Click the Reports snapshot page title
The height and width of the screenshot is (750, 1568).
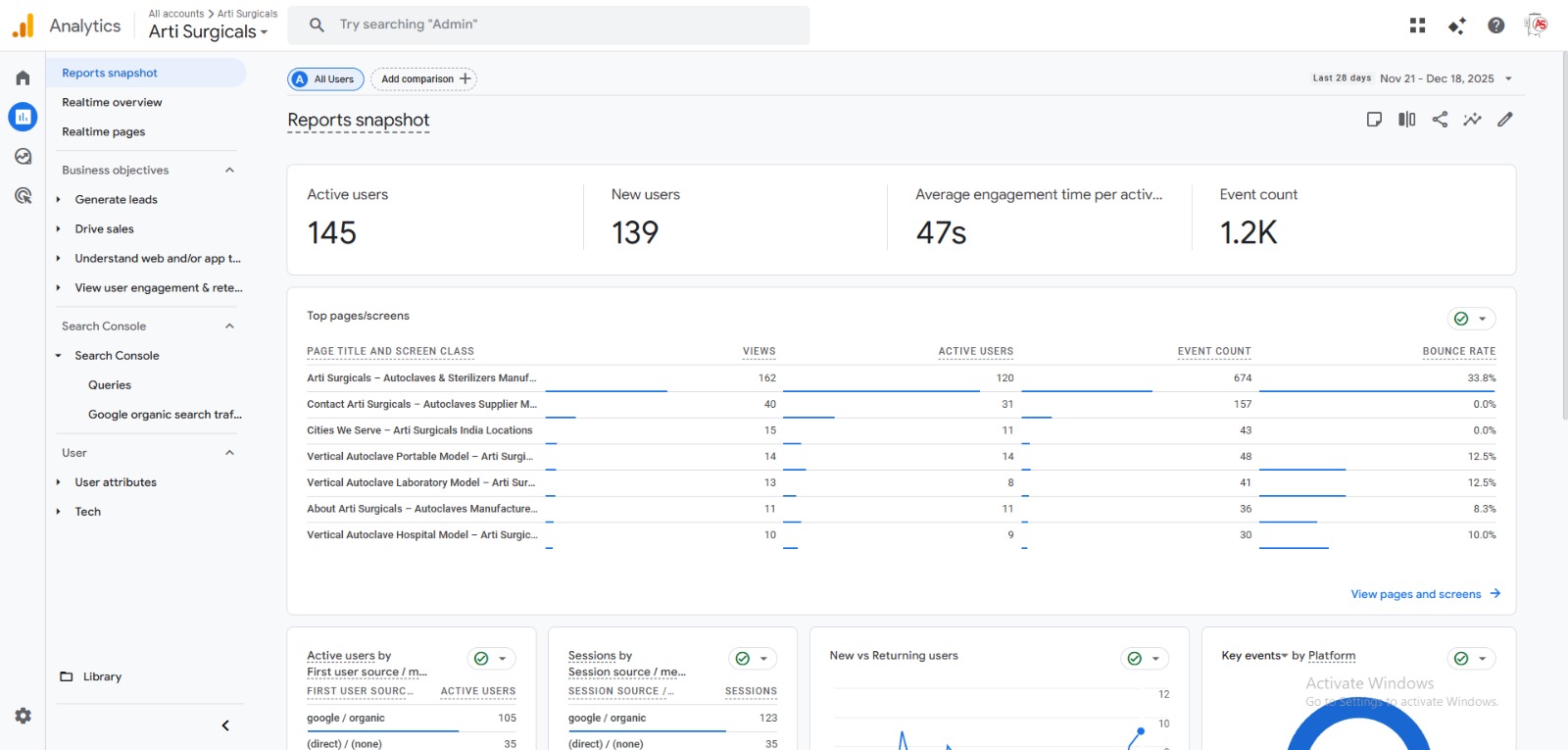(359, 121)
